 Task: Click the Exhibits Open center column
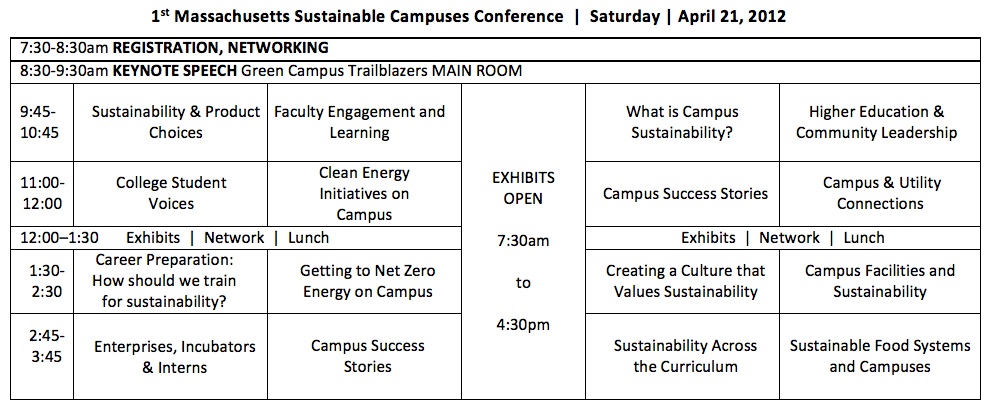pyautogui.click(x=523, y=242)
